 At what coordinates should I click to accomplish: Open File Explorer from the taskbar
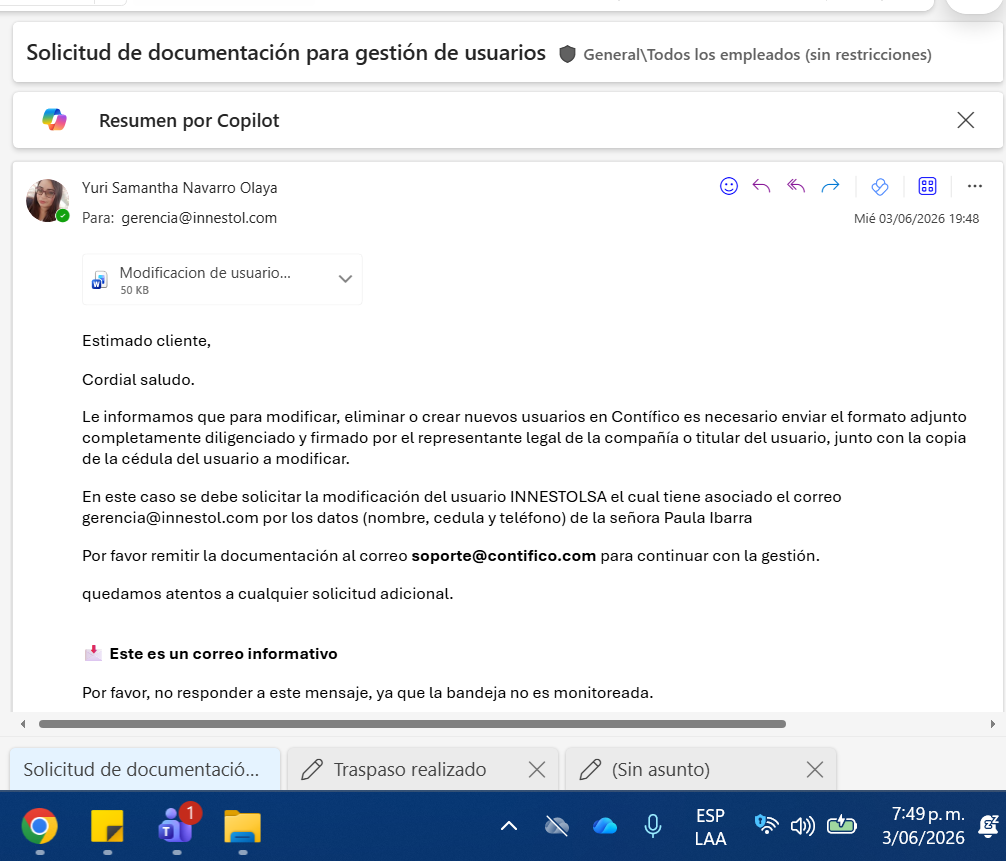[243, 826]
